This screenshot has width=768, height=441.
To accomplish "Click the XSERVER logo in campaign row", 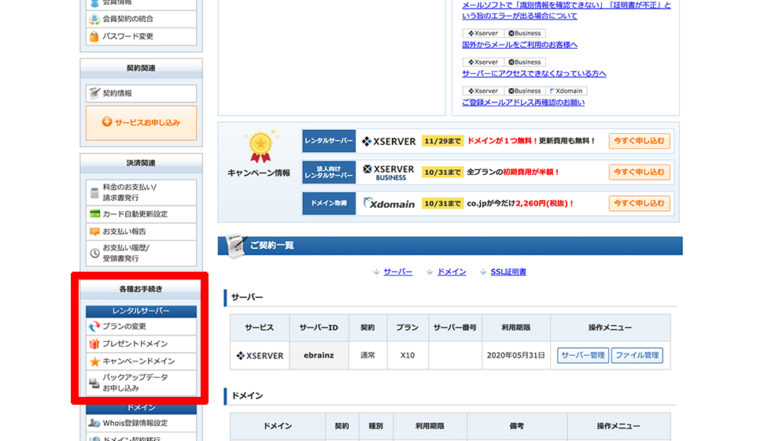I will [x=388, y=142].
